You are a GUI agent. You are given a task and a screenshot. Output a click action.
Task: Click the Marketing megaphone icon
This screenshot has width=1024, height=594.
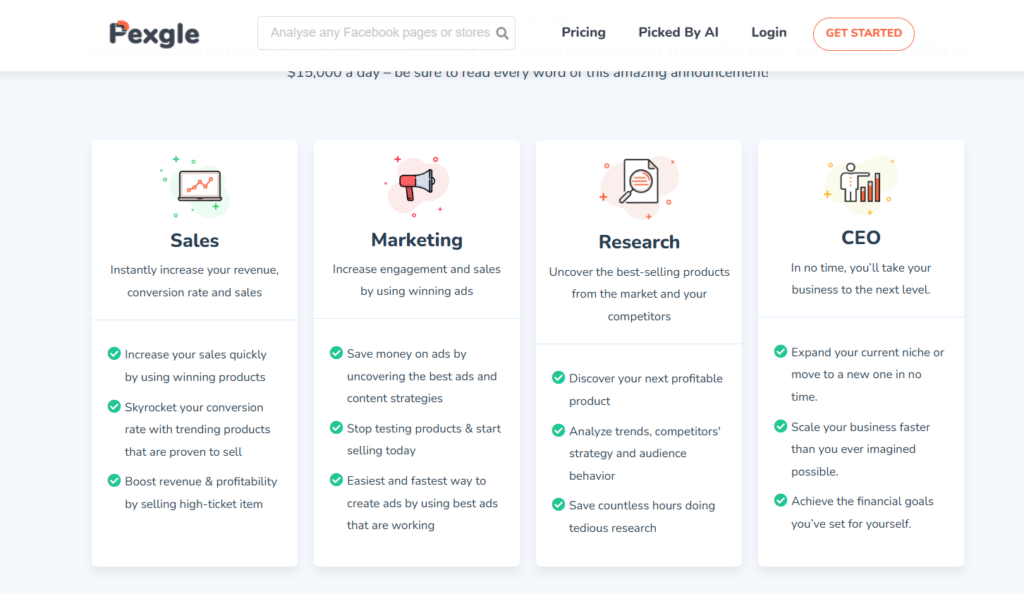tap(417, 184)
